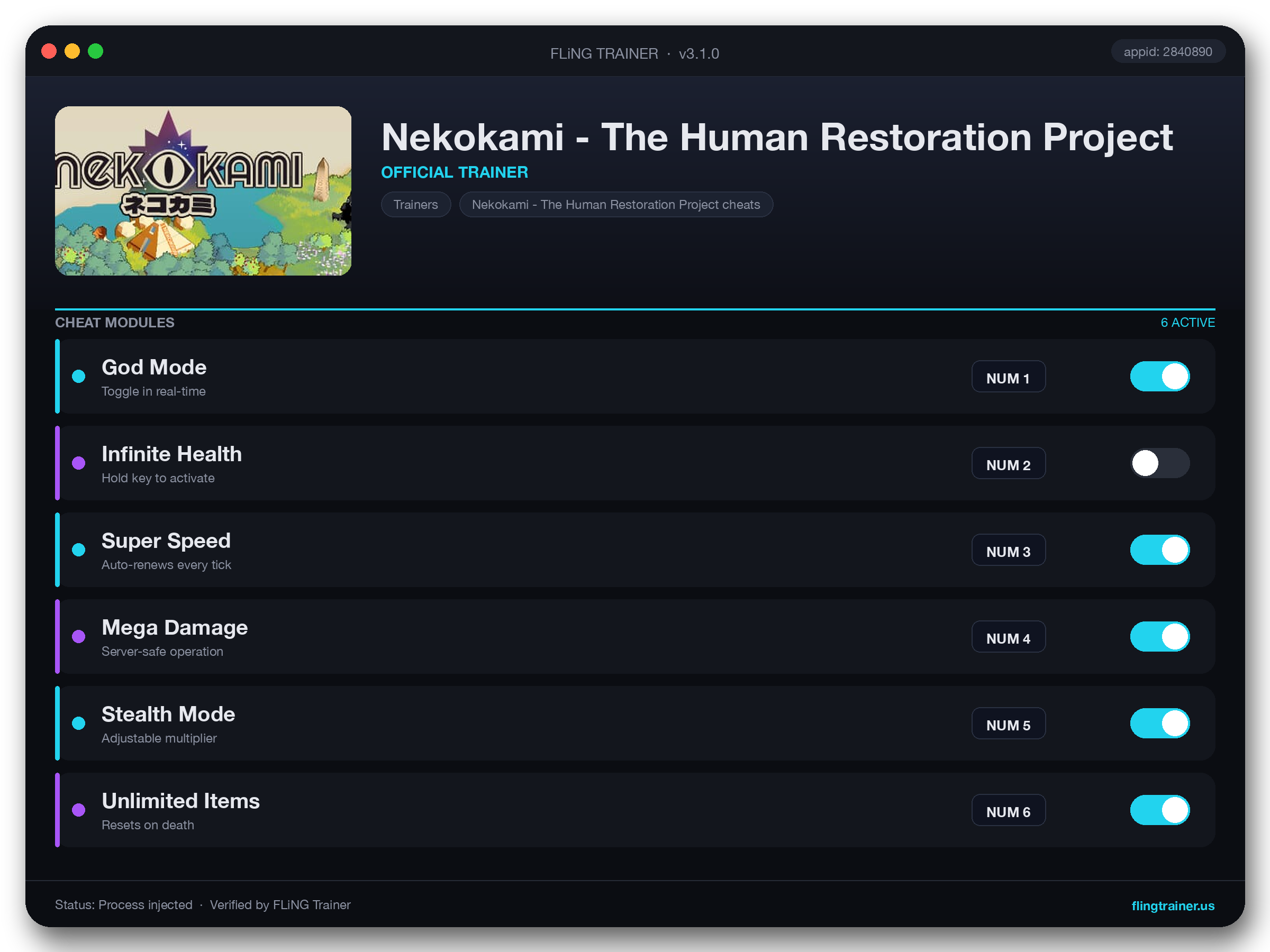The image size is (1270, 952).
Task: Select the Unlimited Items title
Action: (x=180, y=801)
